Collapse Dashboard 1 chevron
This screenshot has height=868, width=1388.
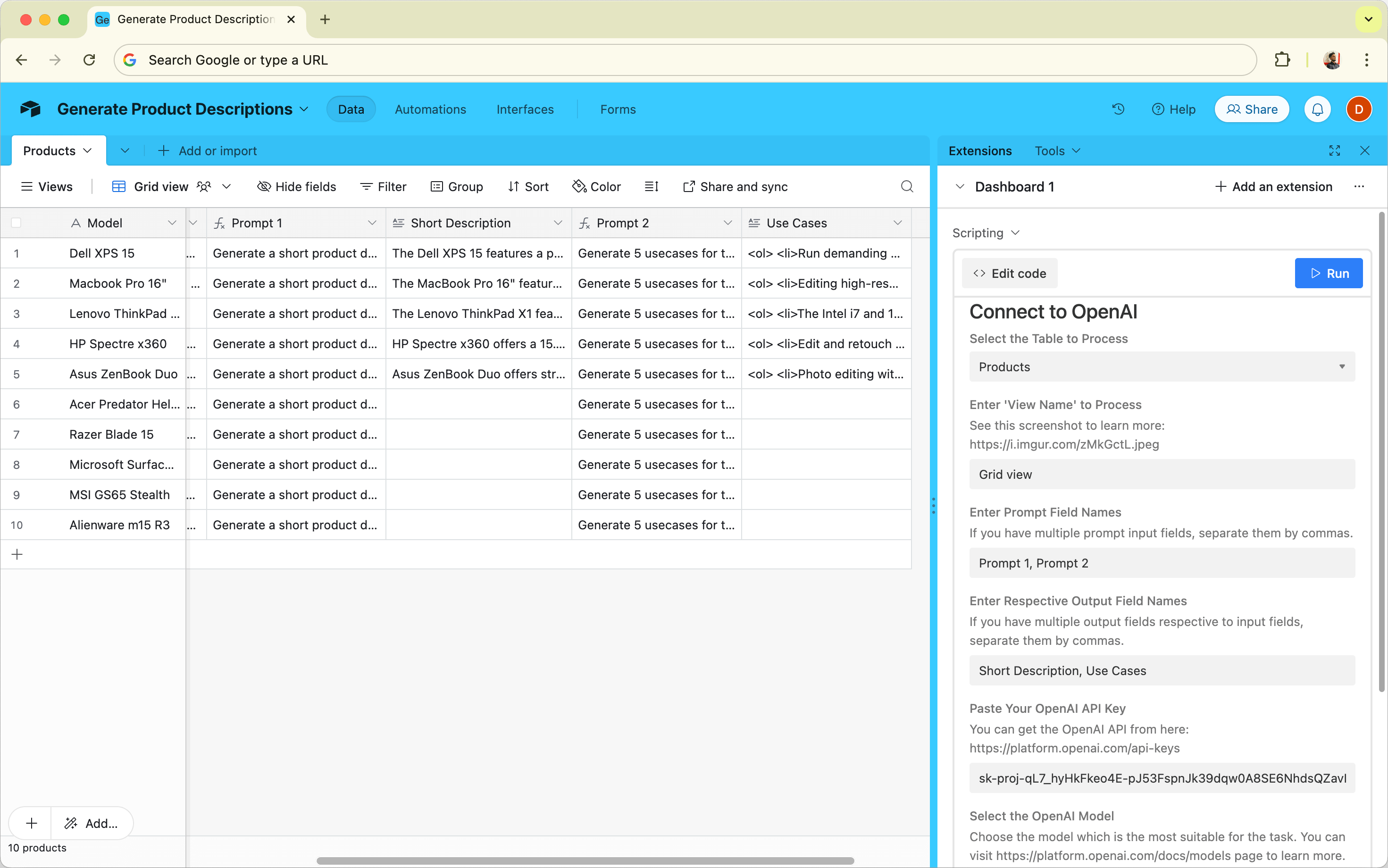959,187
